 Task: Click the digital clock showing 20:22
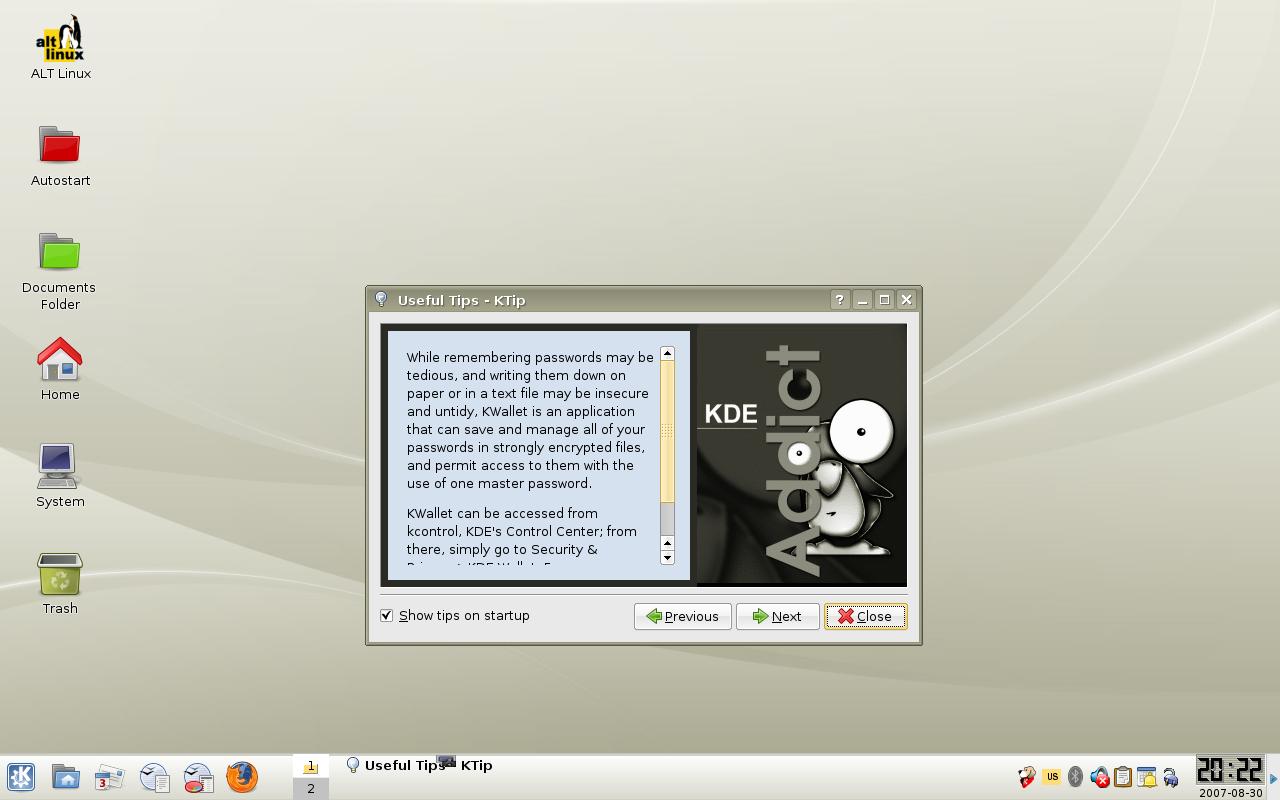pos(1230,770)
